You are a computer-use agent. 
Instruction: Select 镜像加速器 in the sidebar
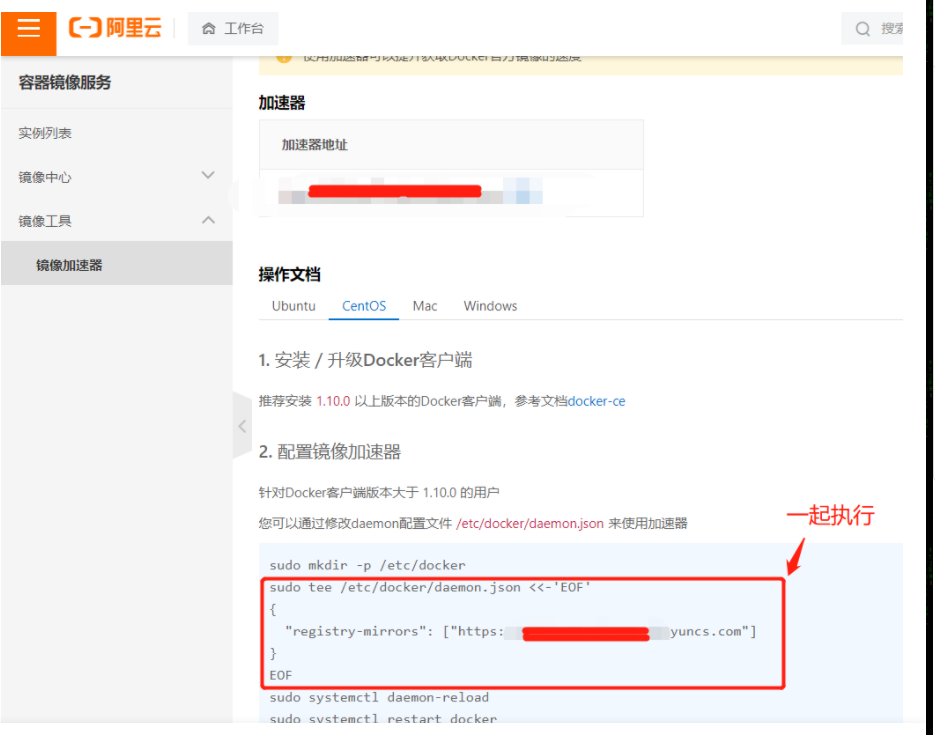point(117,263)
